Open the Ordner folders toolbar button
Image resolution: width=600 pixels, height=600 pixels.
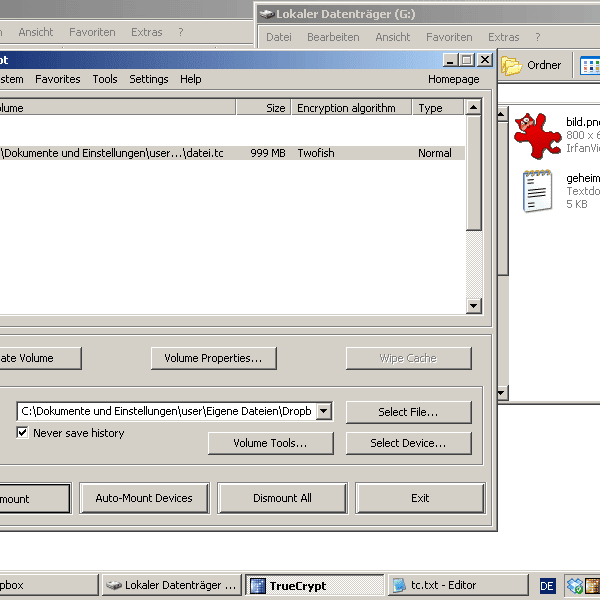tap(531, 65)
